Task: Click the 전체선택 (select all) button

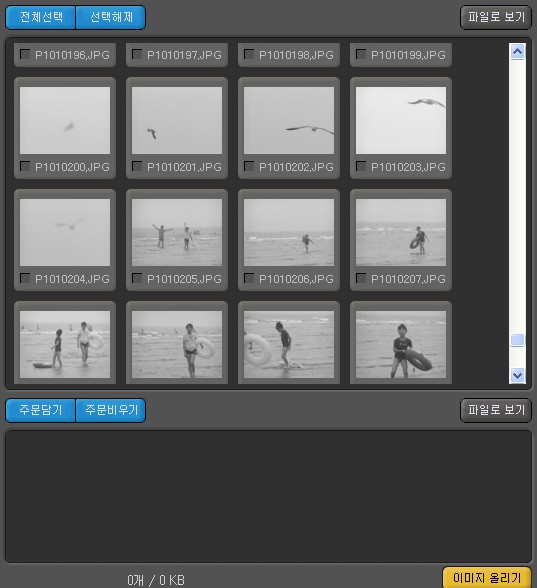Action: 40,17
